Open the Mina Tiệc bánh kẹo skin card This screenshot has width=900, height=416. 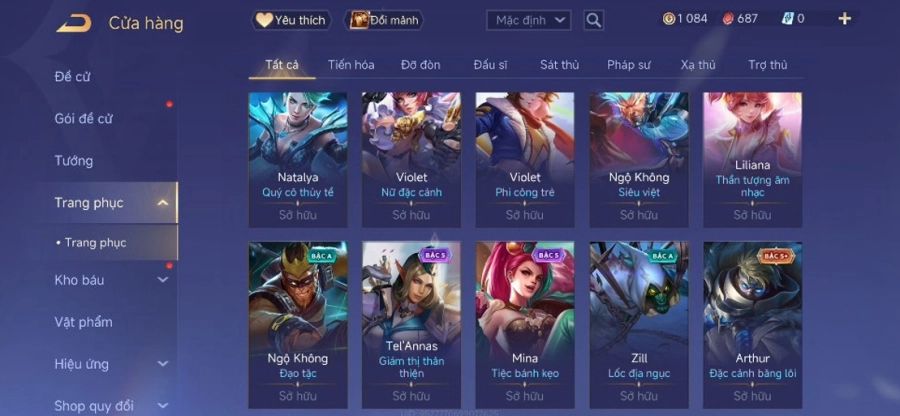[525, 325]
